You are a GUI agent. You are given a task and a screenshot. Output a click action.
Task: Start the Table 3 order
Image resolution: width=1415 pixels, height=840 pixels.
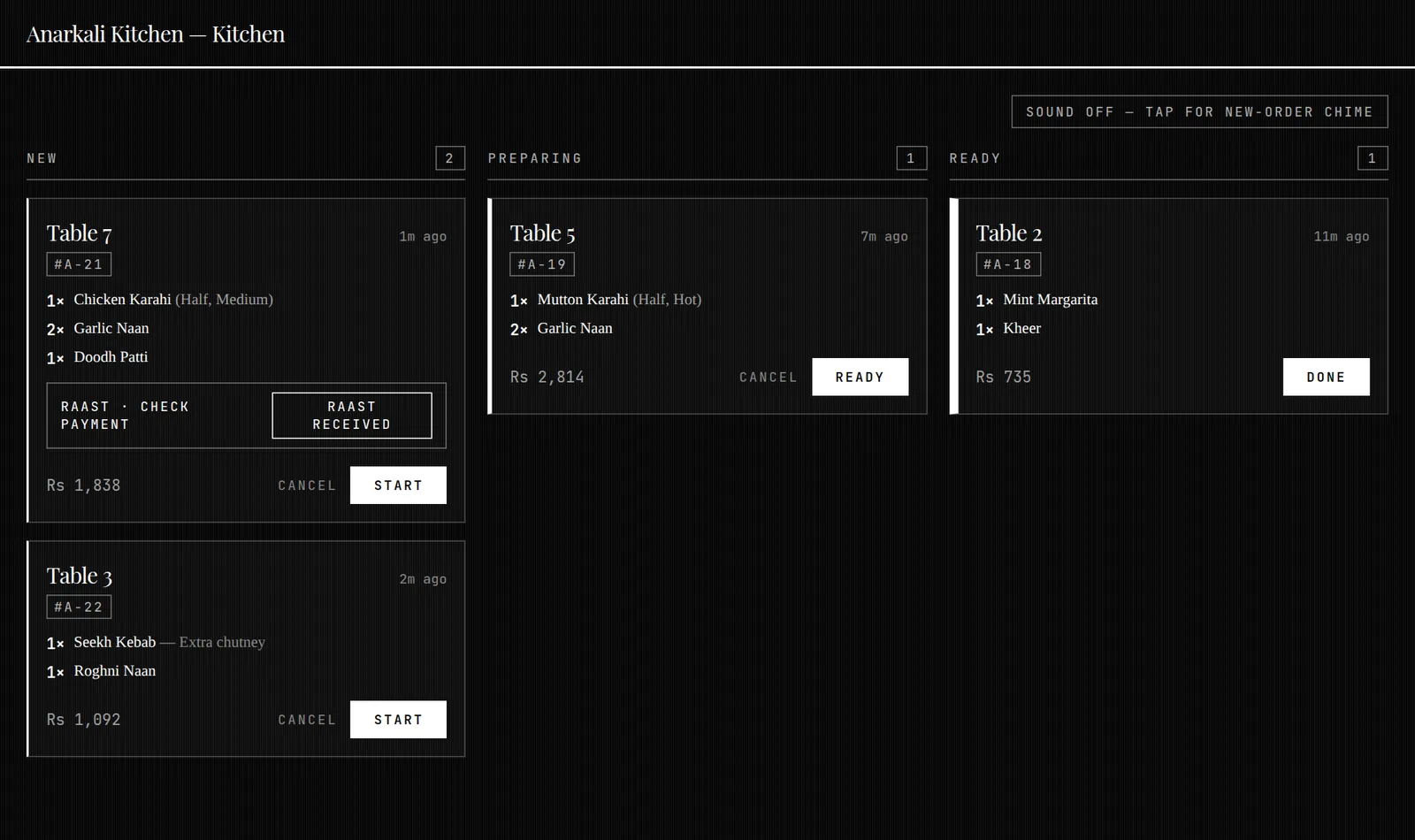click(x=398, y=720)
